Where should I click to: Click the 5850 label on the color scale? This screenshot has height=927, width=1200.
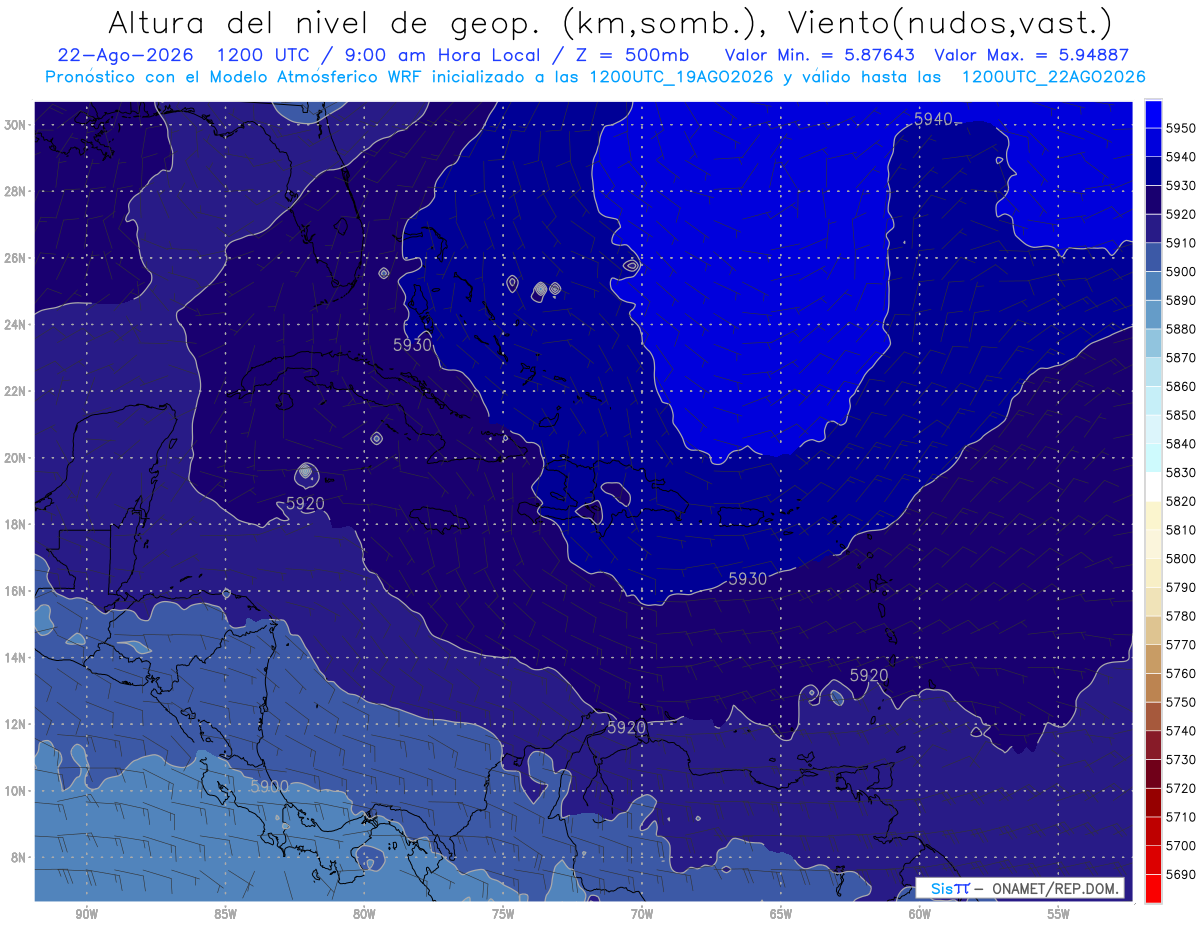1181,415
